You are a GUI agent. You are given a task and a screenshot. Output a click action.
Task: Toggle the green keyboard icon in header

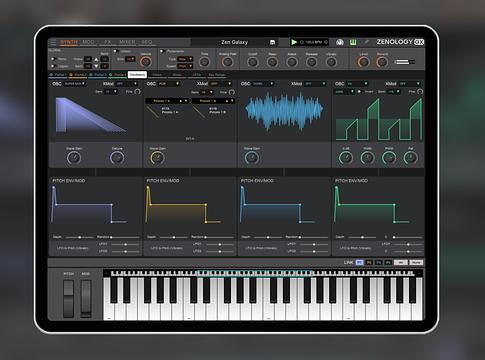coord(353,42)
